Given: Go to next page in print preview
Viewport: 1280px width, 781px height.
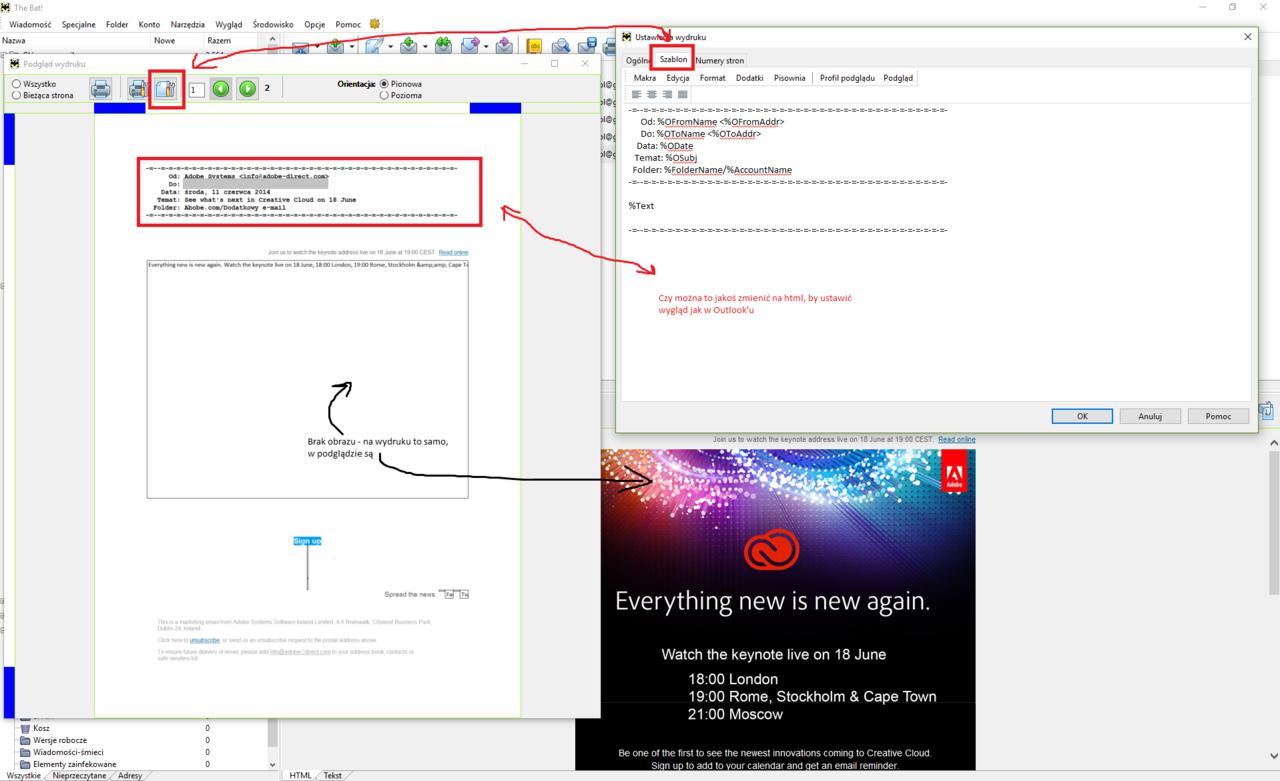Looking at the screenshot, I should point(247,89).
